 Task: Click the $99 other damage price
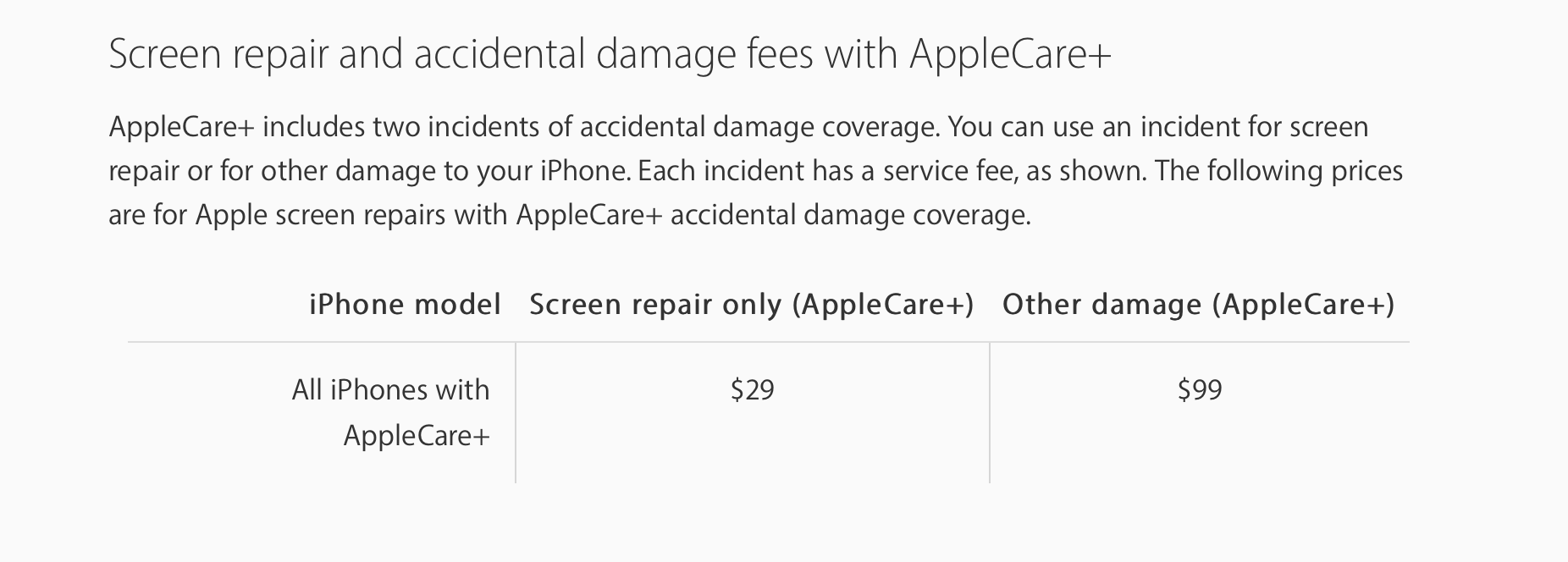1200,389
